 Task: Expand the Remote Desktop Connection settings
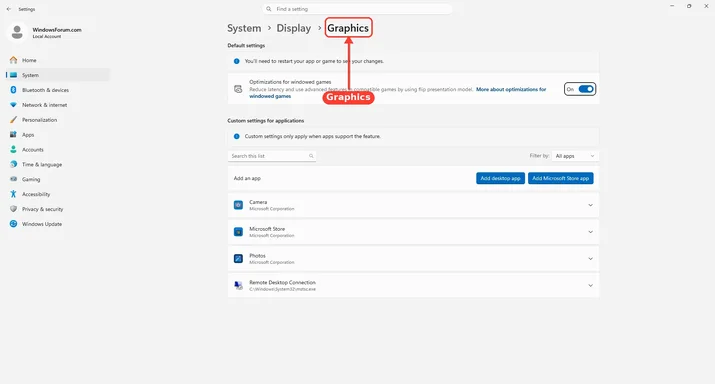[x=590, y=285]
